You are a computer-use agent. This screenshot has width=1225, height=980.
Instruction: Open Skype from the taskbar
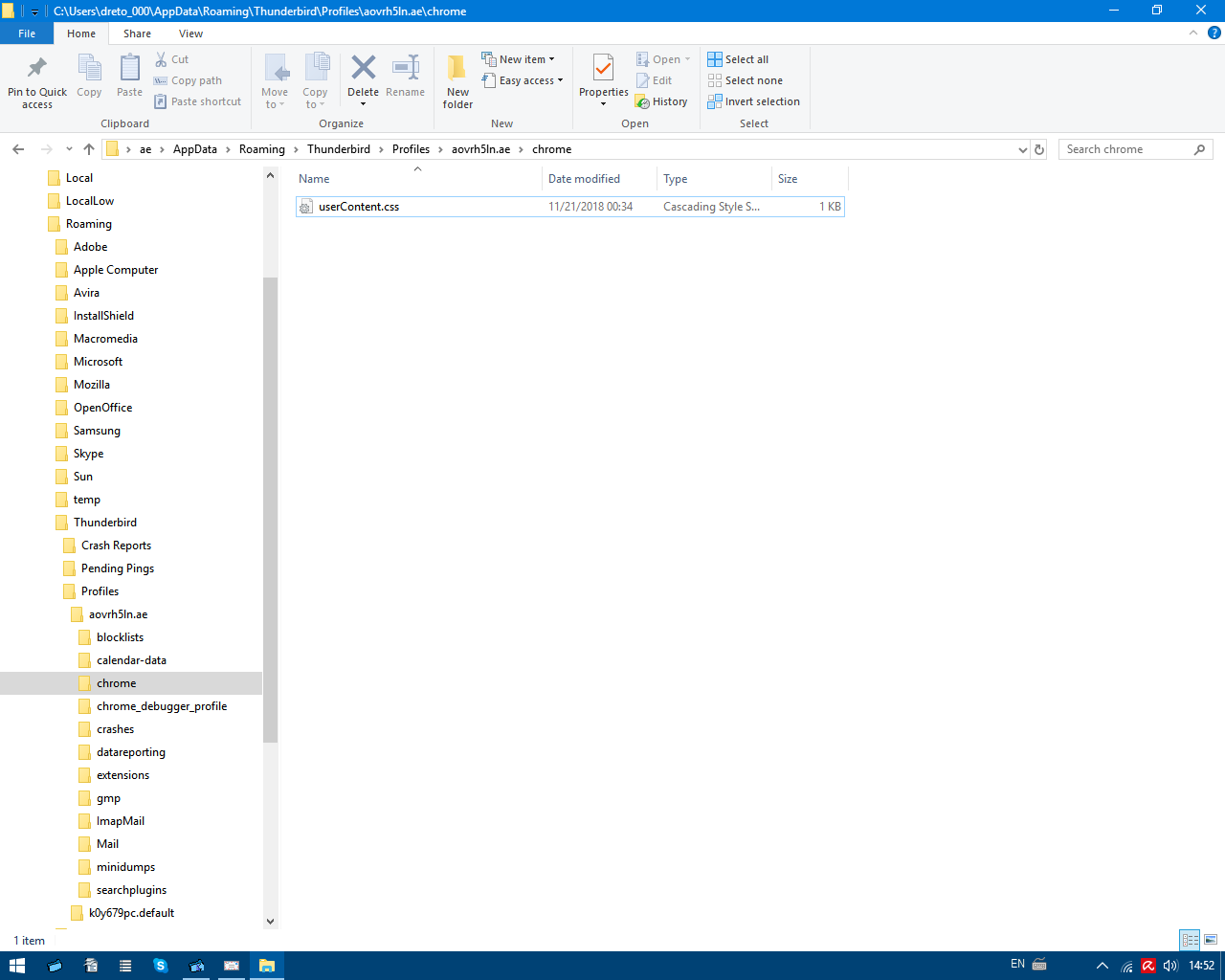(161, 966)
